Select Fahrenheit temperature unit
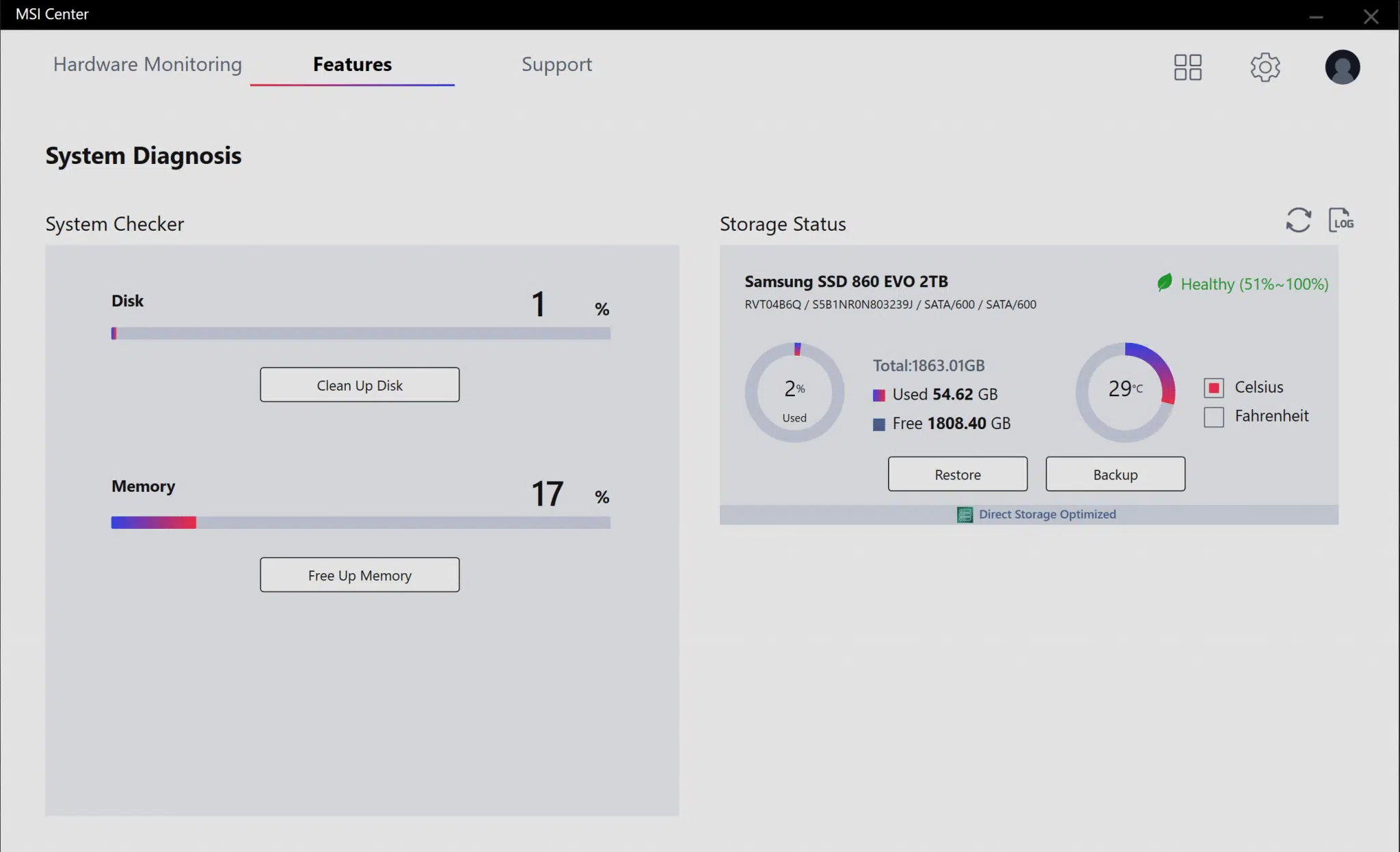This screenshot has height=852, width=1400. [1213, 417]
